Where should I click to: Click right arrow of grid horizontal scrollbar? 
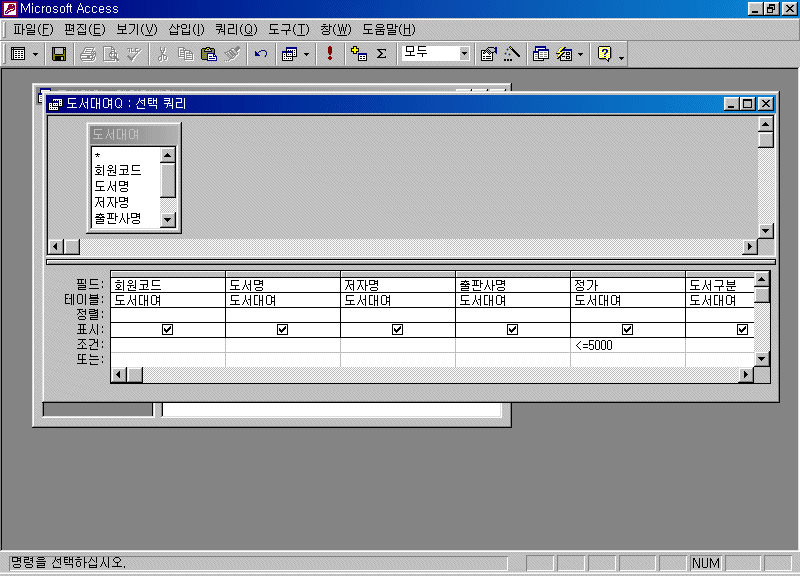click(745, 374)
